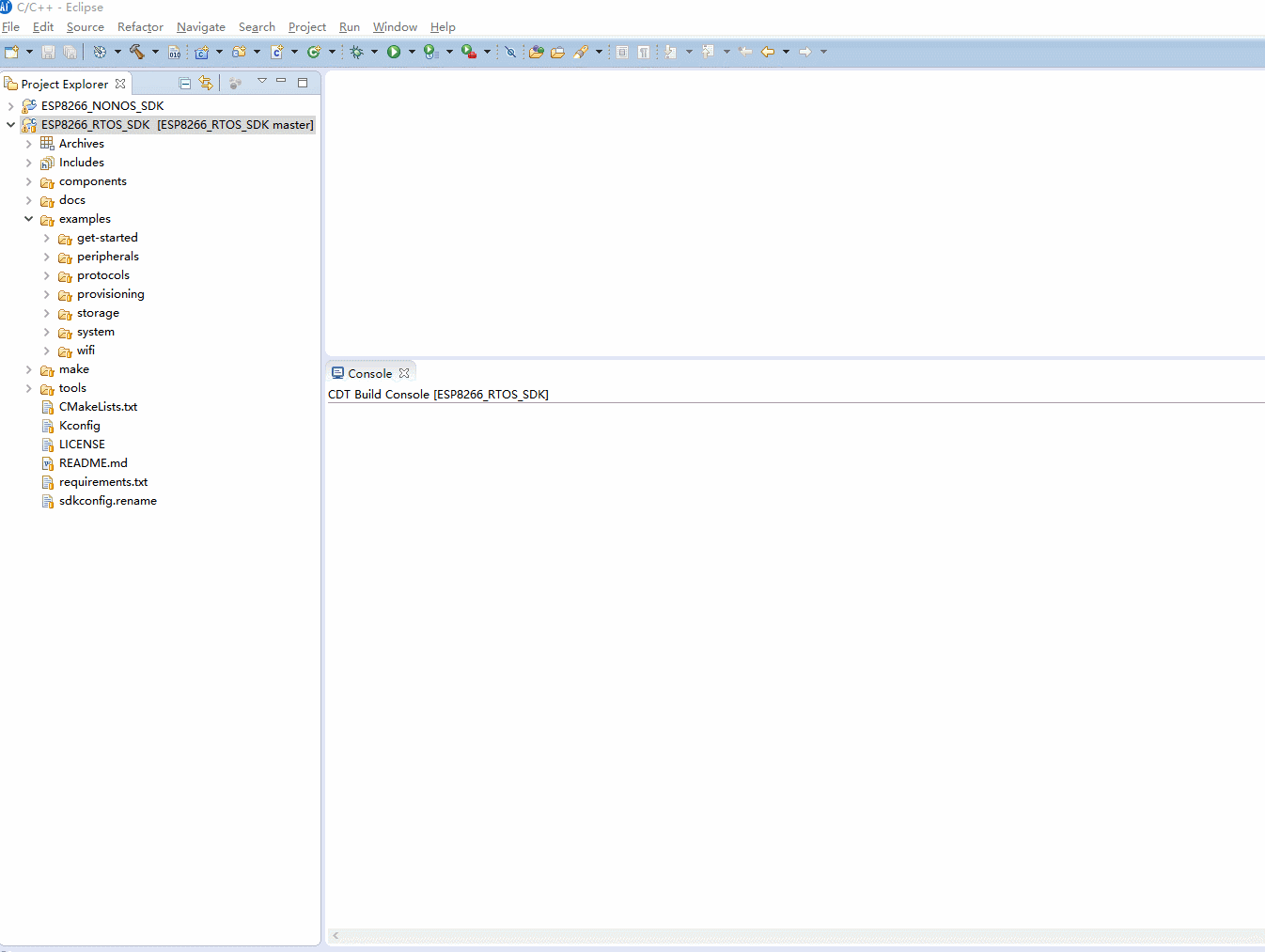
Task: Click the yellow Back navigation arrow
Action: pos(768,52)
